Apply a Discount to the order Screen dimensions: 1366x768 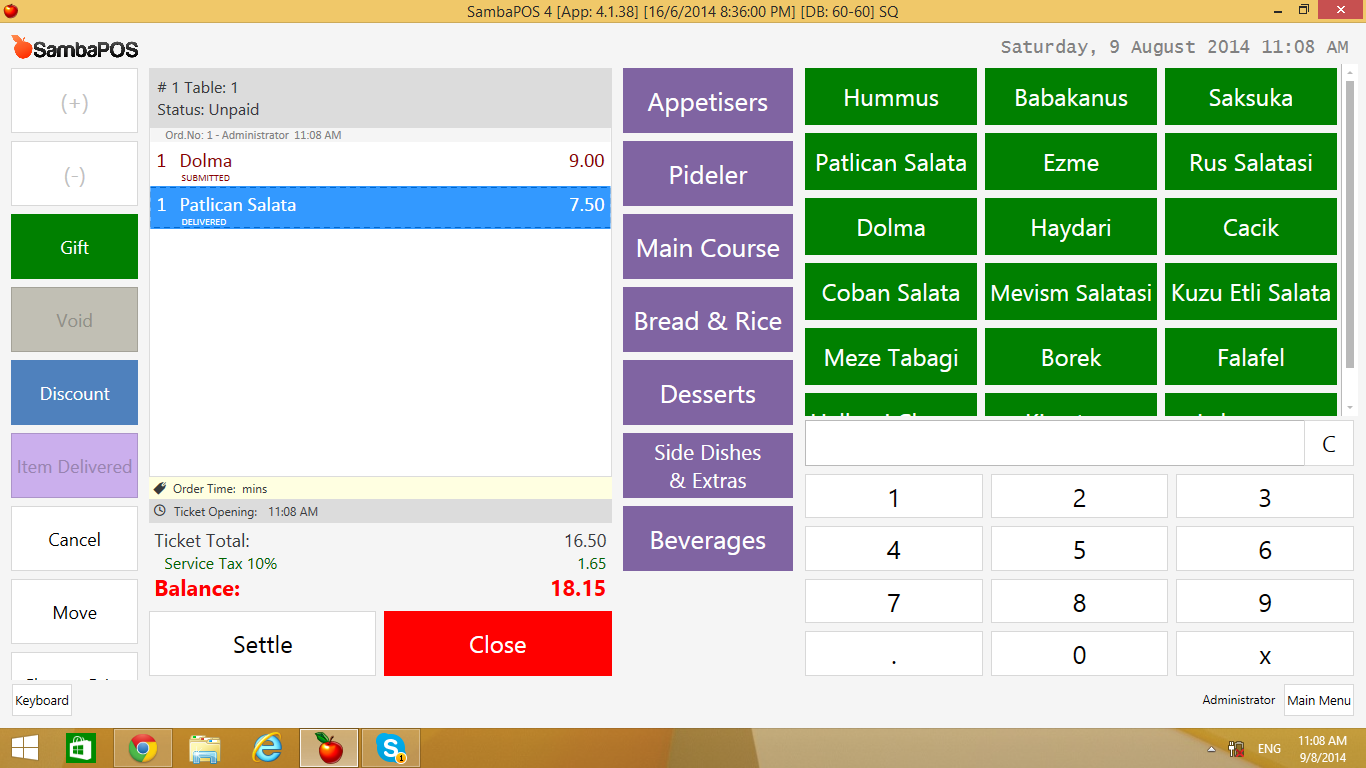point(75,393)
